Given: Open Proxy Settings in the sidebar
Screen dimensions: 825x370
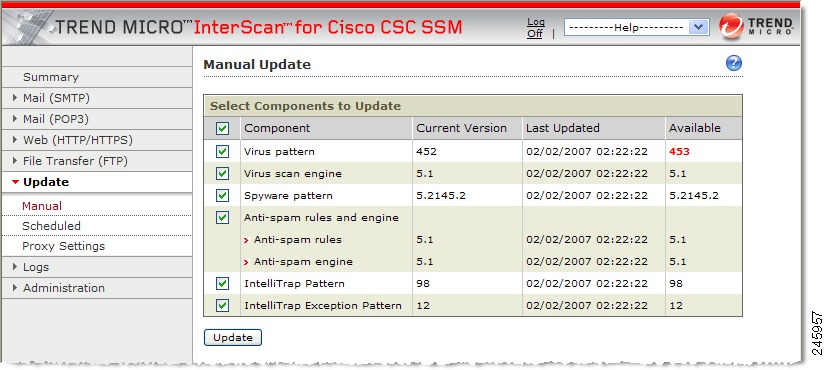Looking at the screenshot, I should click(63, 246).
